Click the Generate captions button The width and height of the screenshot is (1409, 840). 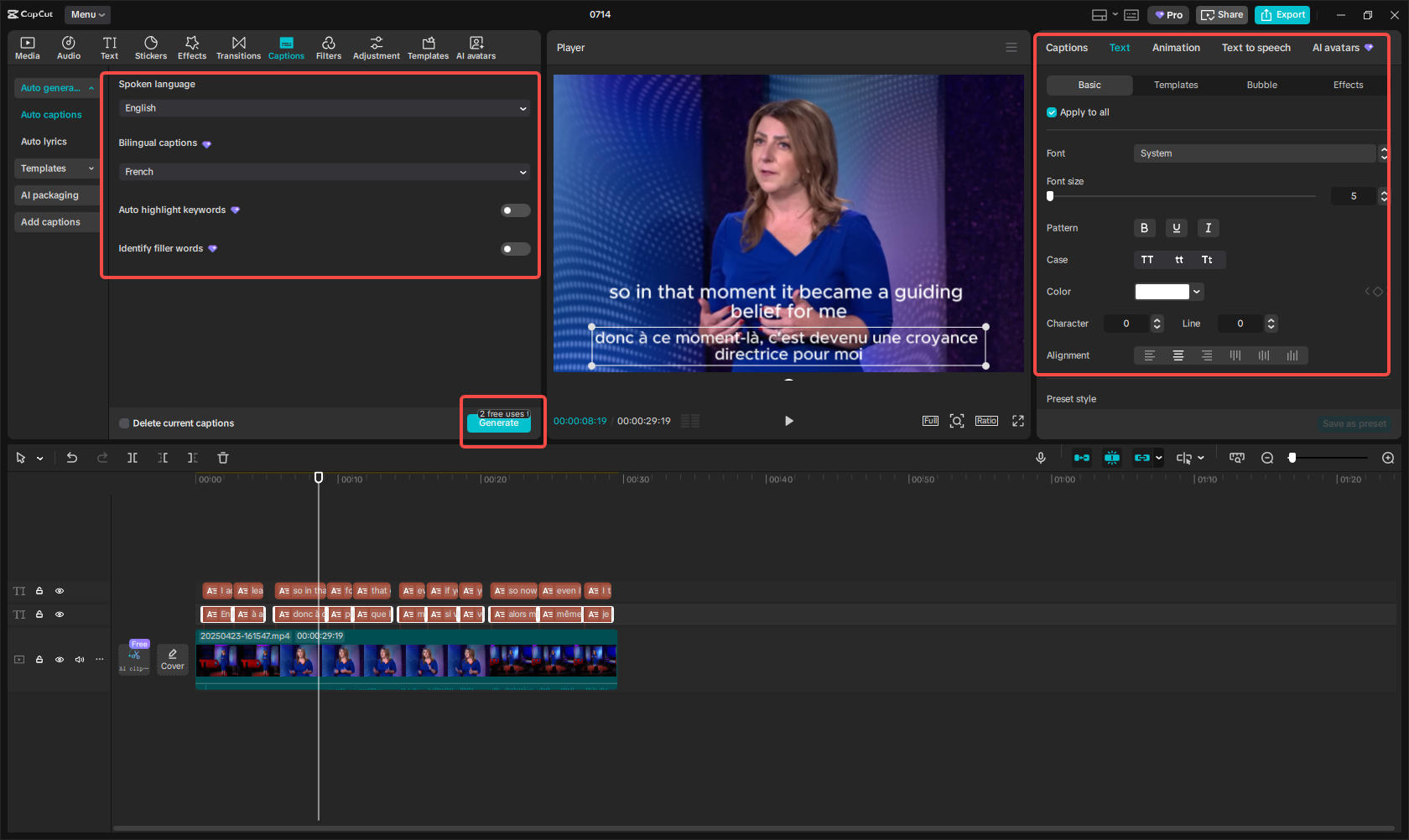pos(499,423)
